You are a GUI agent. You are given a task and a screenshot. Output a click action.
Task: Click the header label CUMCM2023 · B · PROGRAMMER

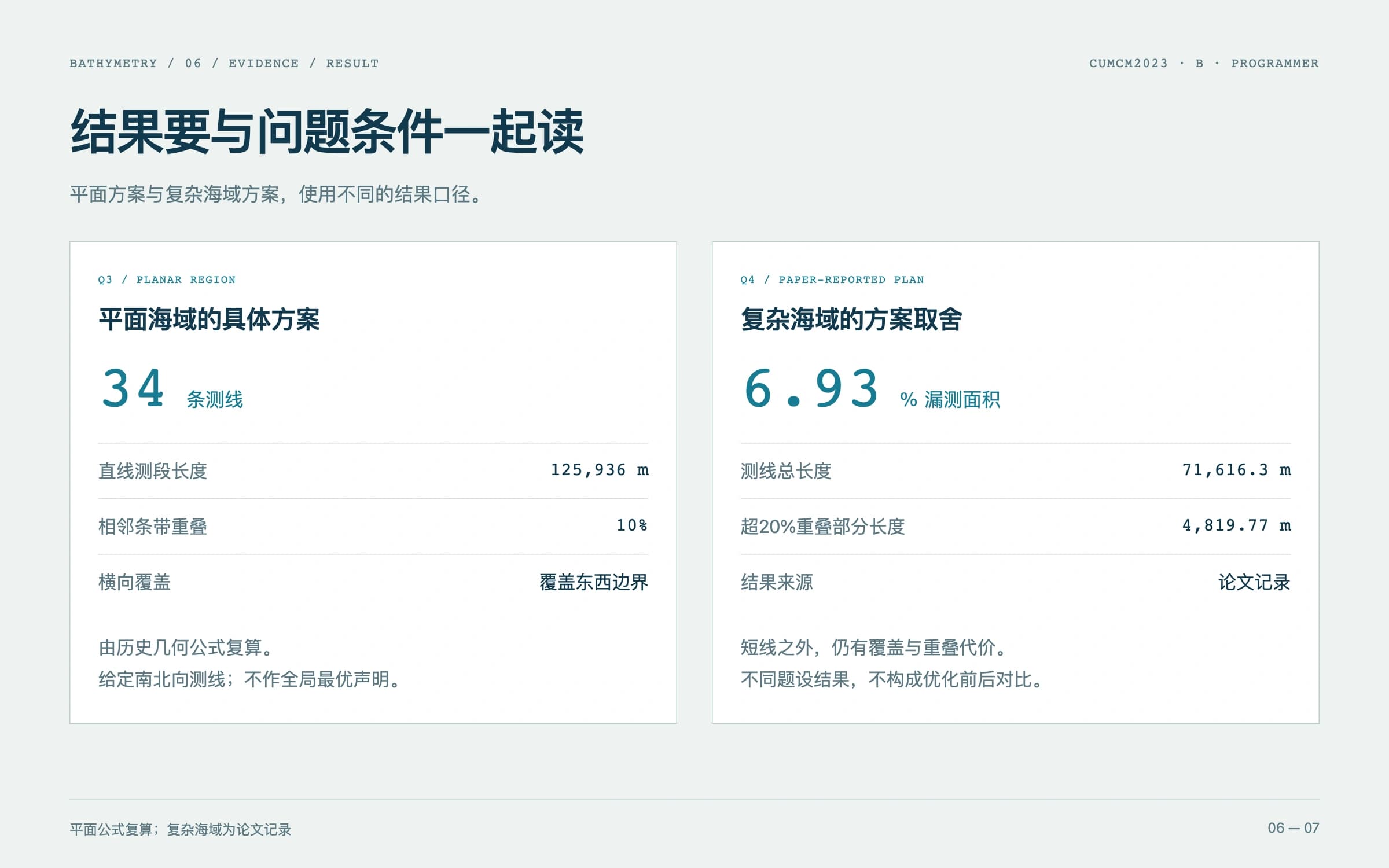[1204, 63]
